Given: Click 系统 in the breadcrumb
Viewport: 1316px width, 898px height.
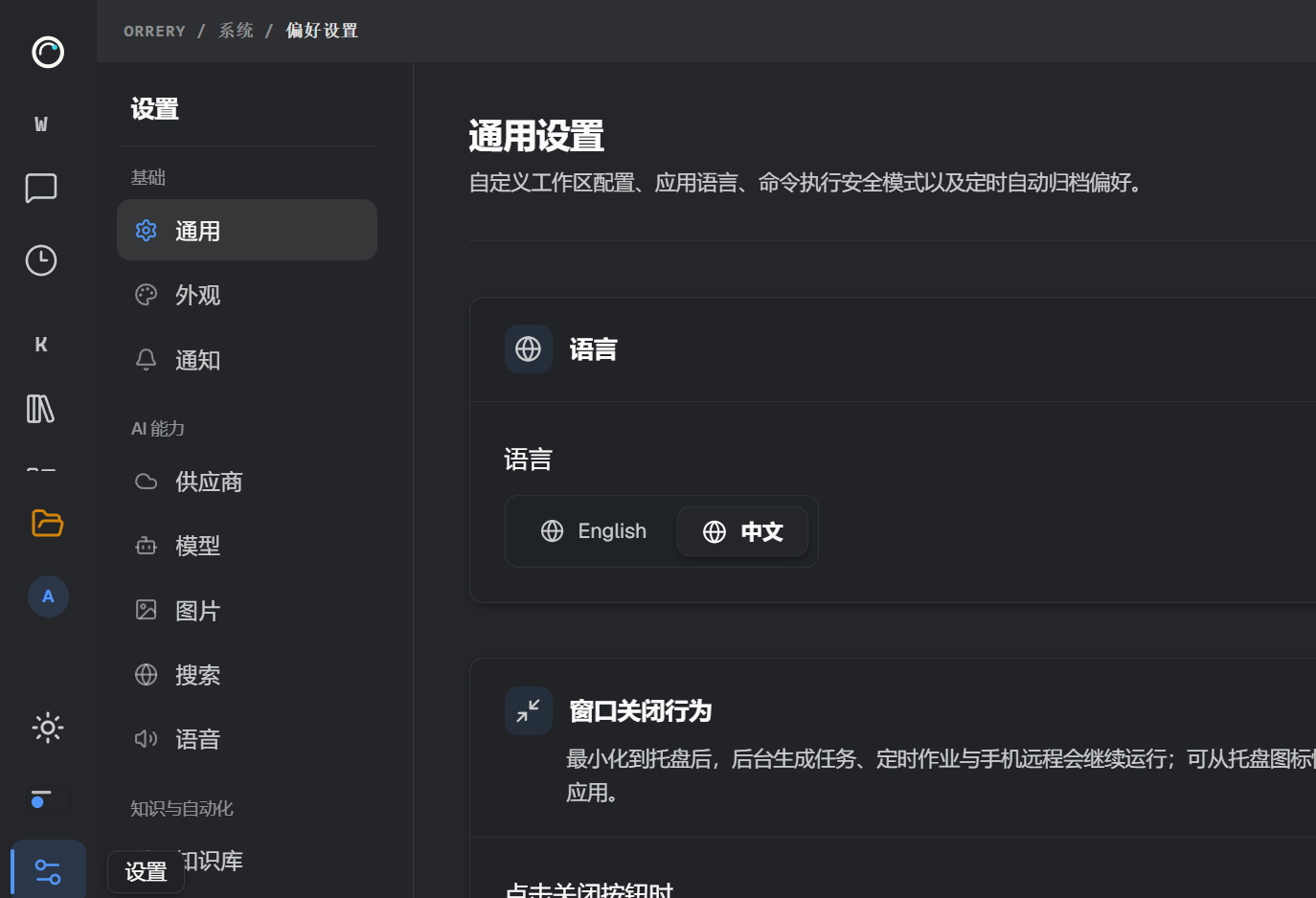Looking at the screenshot, I should tap(236, 31).
